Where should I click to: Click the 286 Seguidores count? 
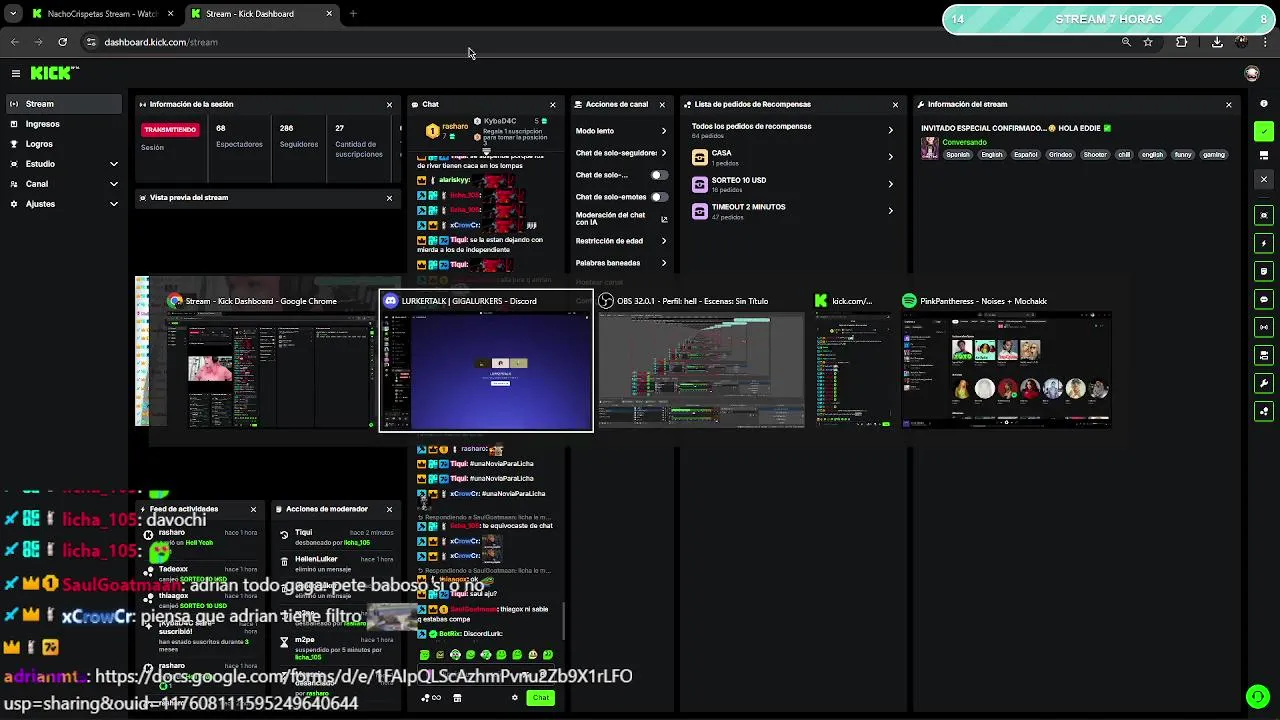286,128
